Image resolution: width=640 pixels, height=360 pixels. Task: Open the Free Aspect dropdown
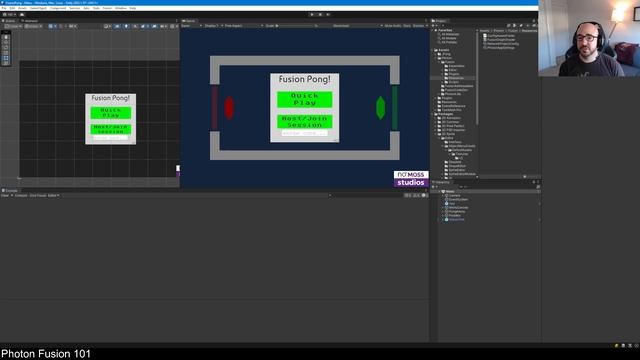click(243, 26)
